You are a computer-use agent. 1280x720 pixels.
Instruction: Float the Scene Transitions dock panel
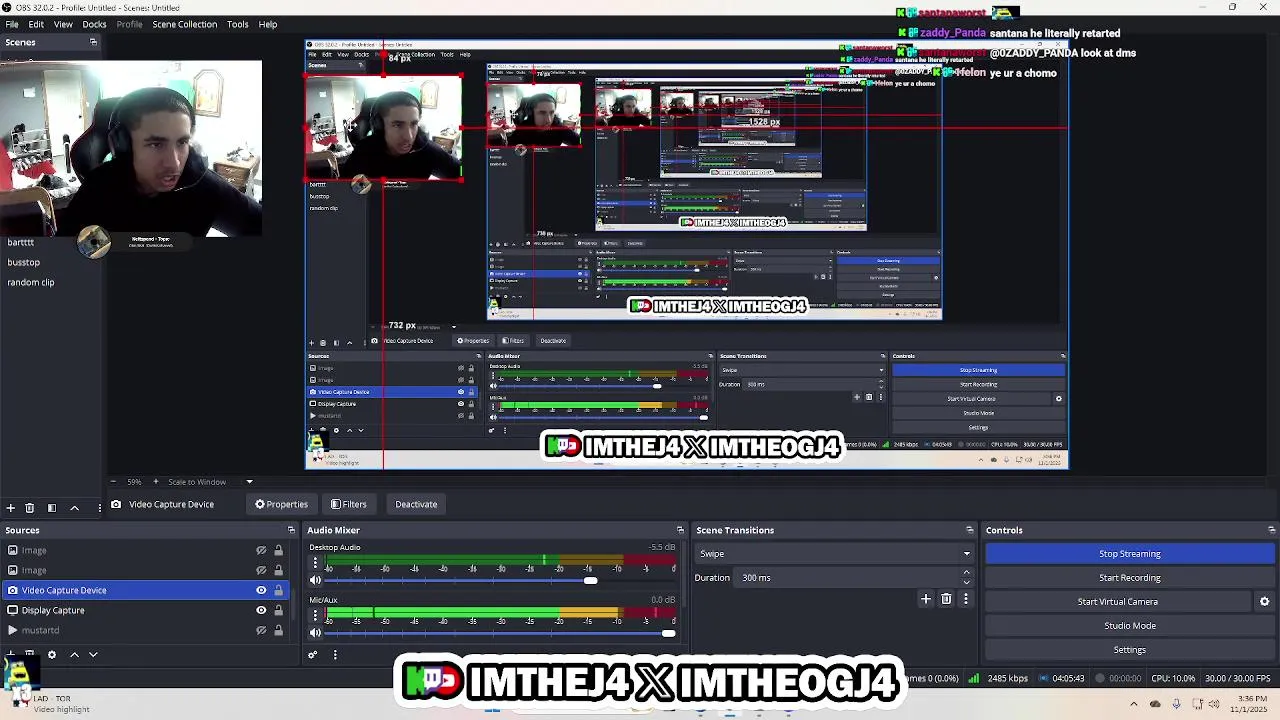tap(969, 530)
